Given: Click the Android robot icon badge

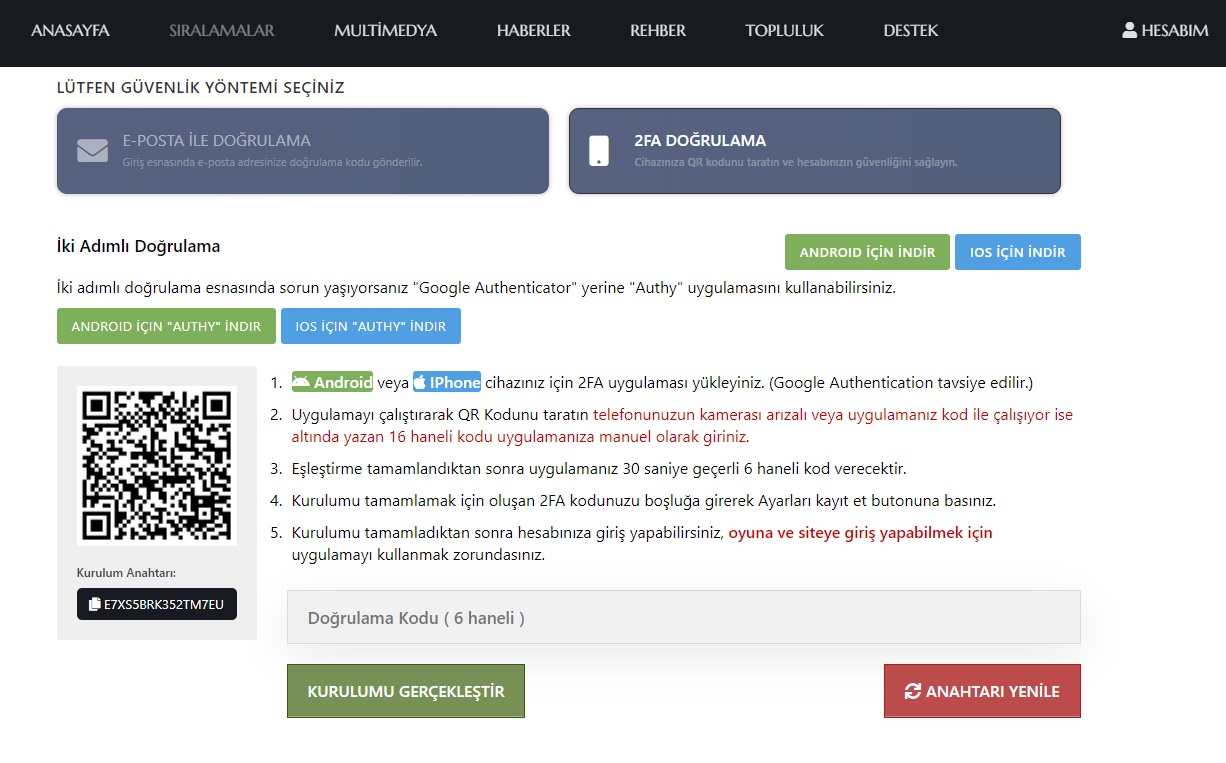Looking at the screenshot, I should pyautogui.click(x=301, y=382).
